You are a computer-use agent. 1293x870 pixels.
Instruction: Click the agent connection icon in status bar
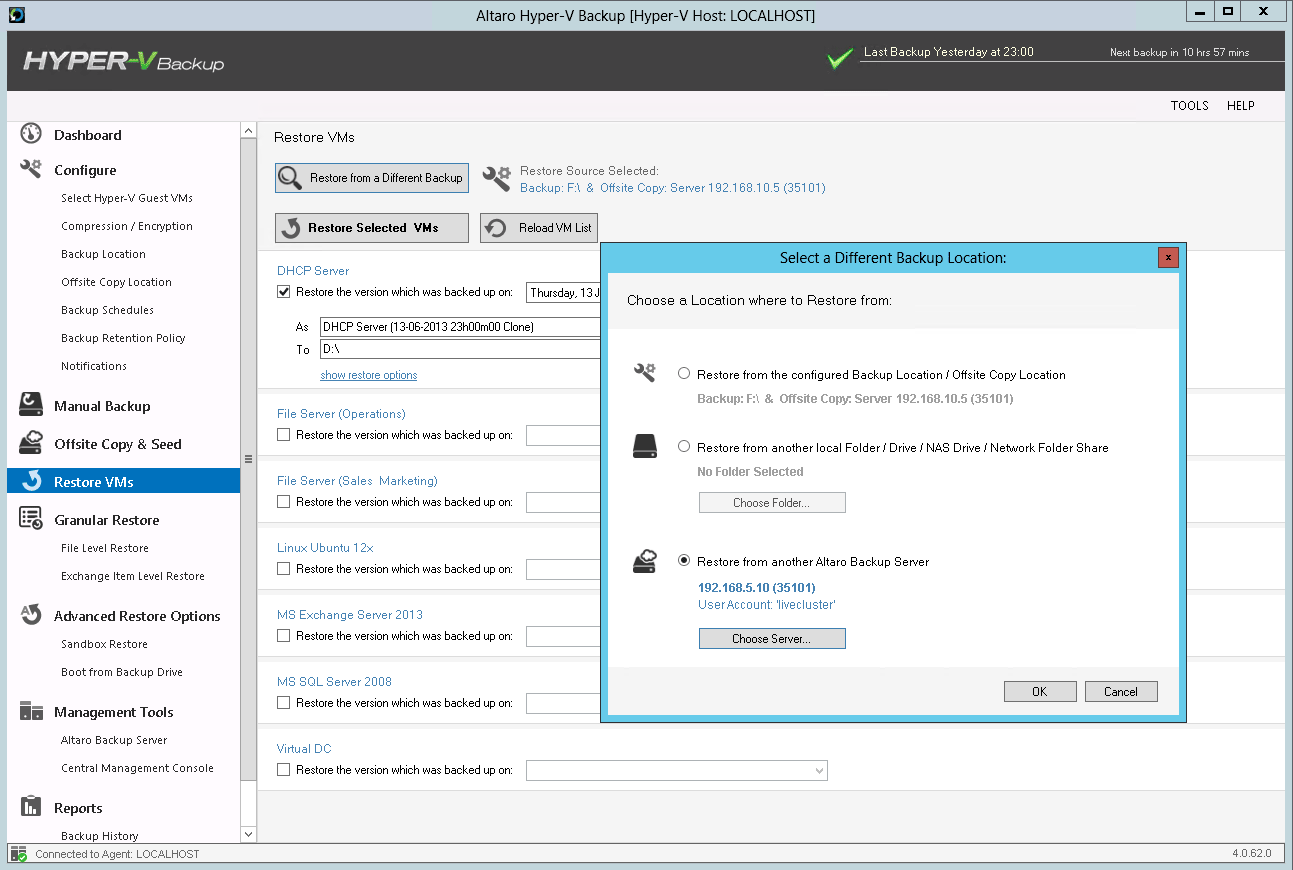19,854
